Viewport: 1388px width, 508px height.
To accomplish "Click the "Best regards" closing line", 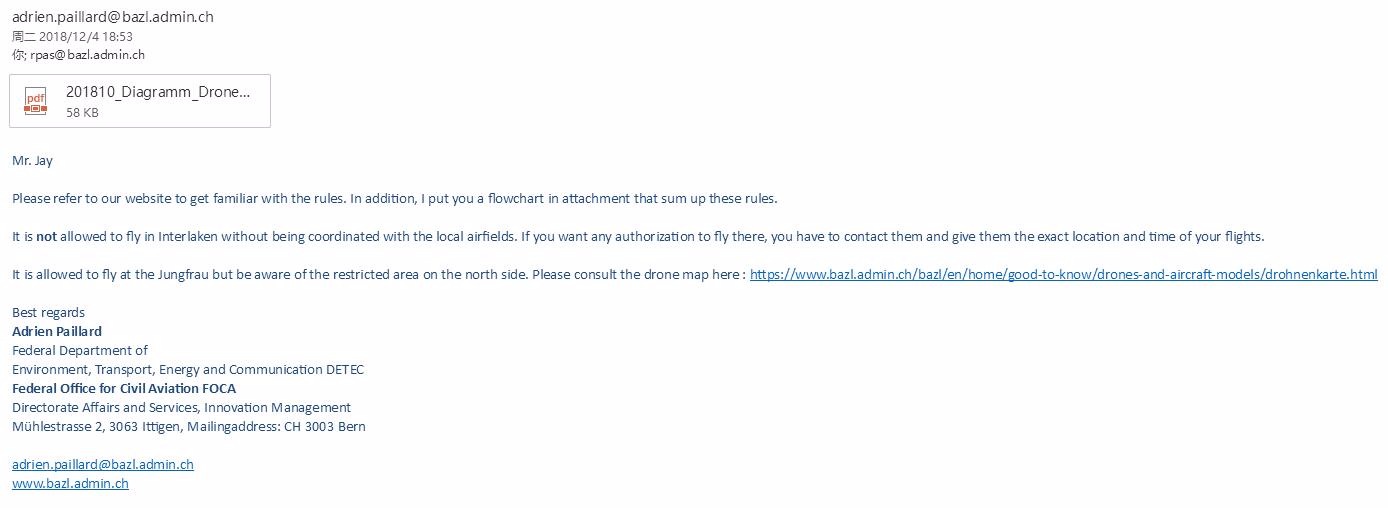I will [x=48, y=312].
